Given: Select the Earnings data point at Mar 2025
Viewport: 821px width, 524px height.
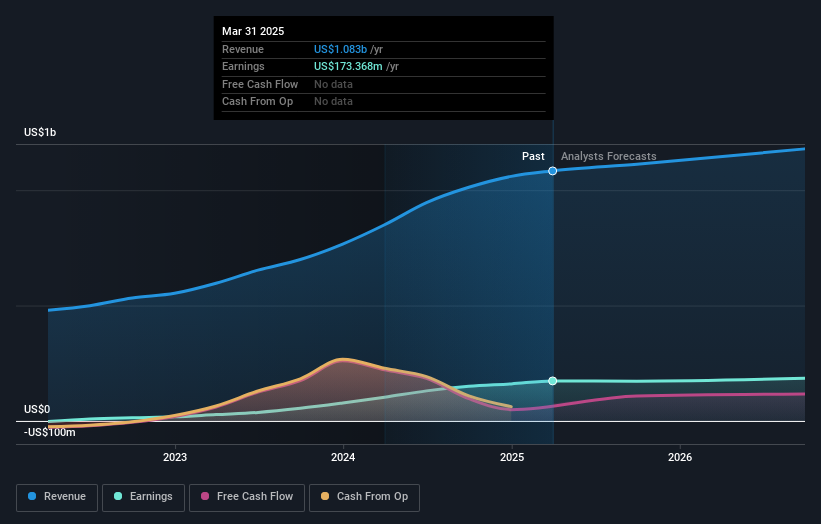Looking at the screenshot, I should [552, 381].
